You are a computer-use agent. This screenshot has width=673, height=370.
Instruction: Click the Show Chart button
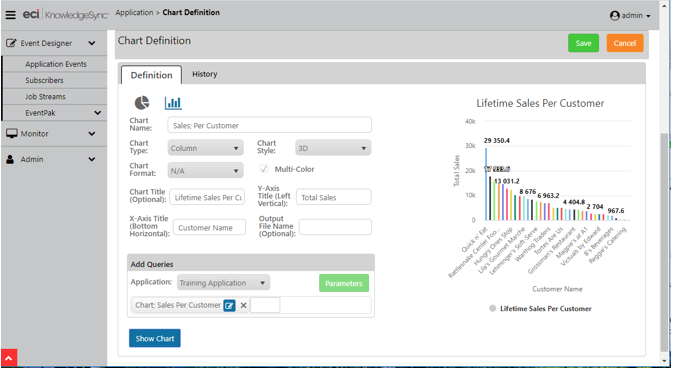coord(155,338)
